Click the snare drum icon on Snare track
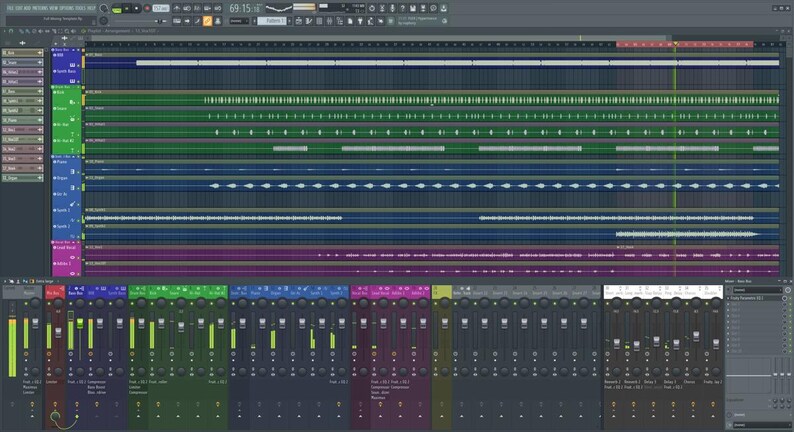This screenshot has height=432, width=794. tap(72, 119)
